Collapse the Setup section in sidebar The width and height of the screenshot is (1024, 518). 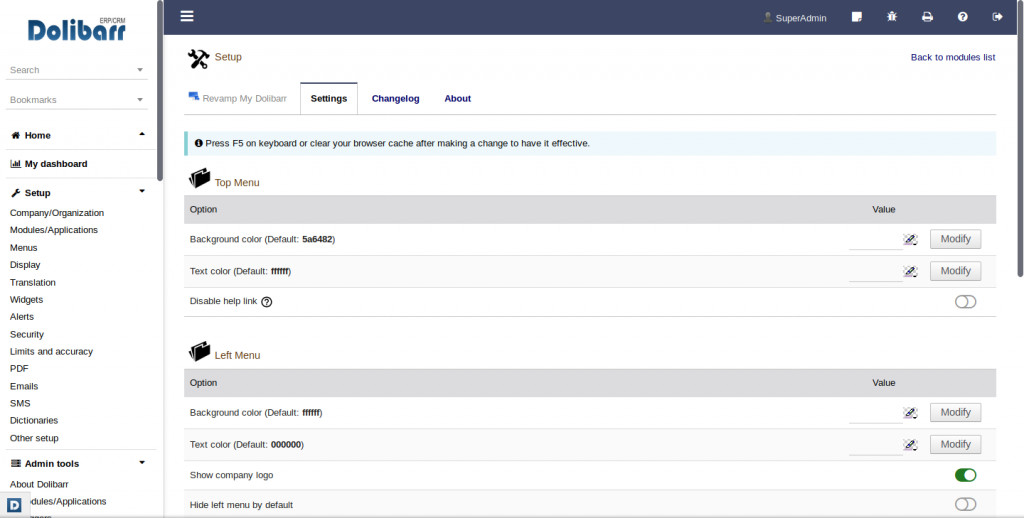tap(142, 191)
